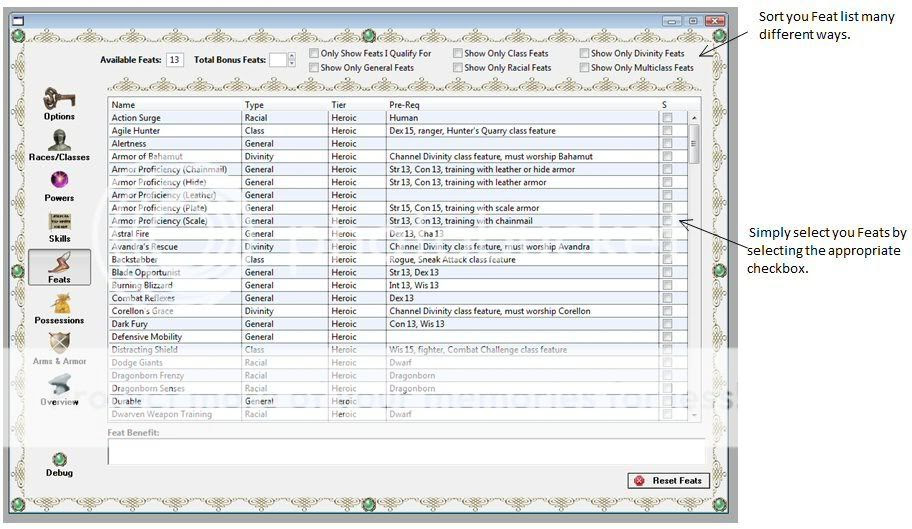The width and height of the screenshot is (912, 529).
Task: Close the window with red X
Action: pyautogui.click(x=714, y=22)
